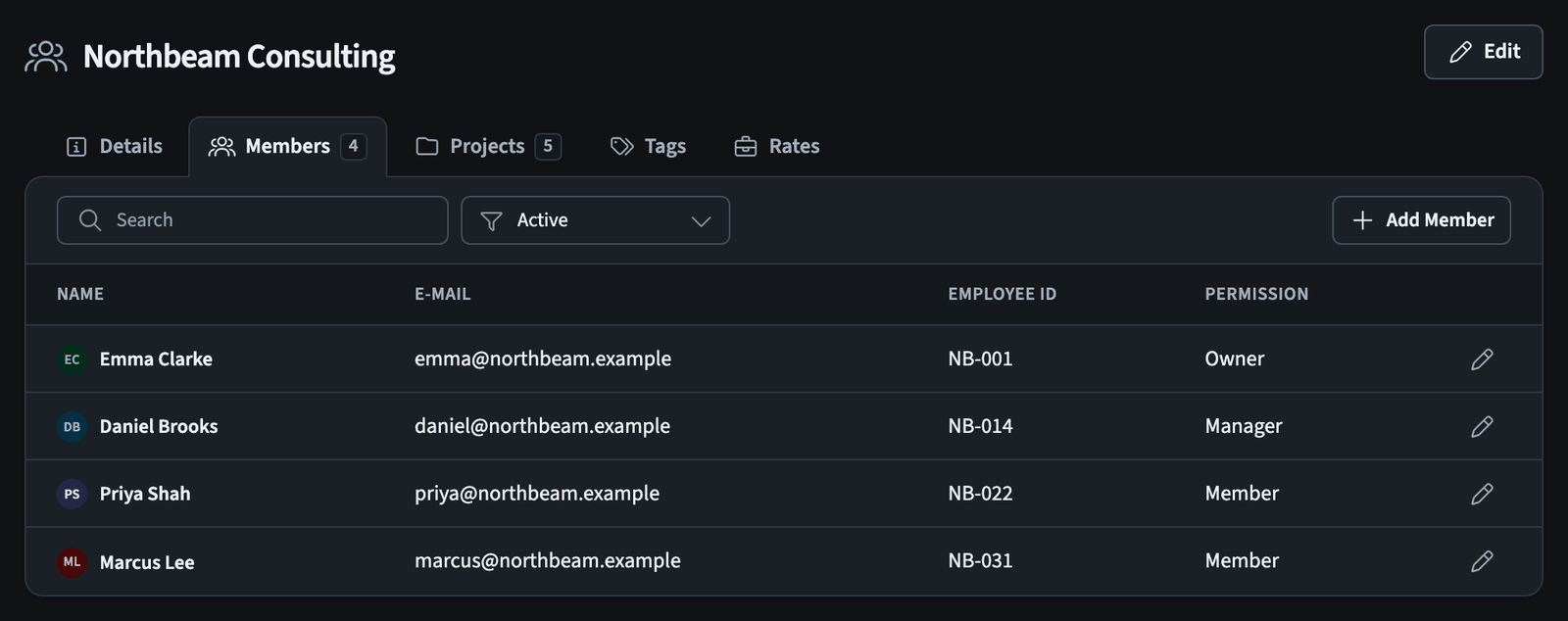Click the NAME column header
The height and width of the screenshot is (621, 1568).
(80, 294)
